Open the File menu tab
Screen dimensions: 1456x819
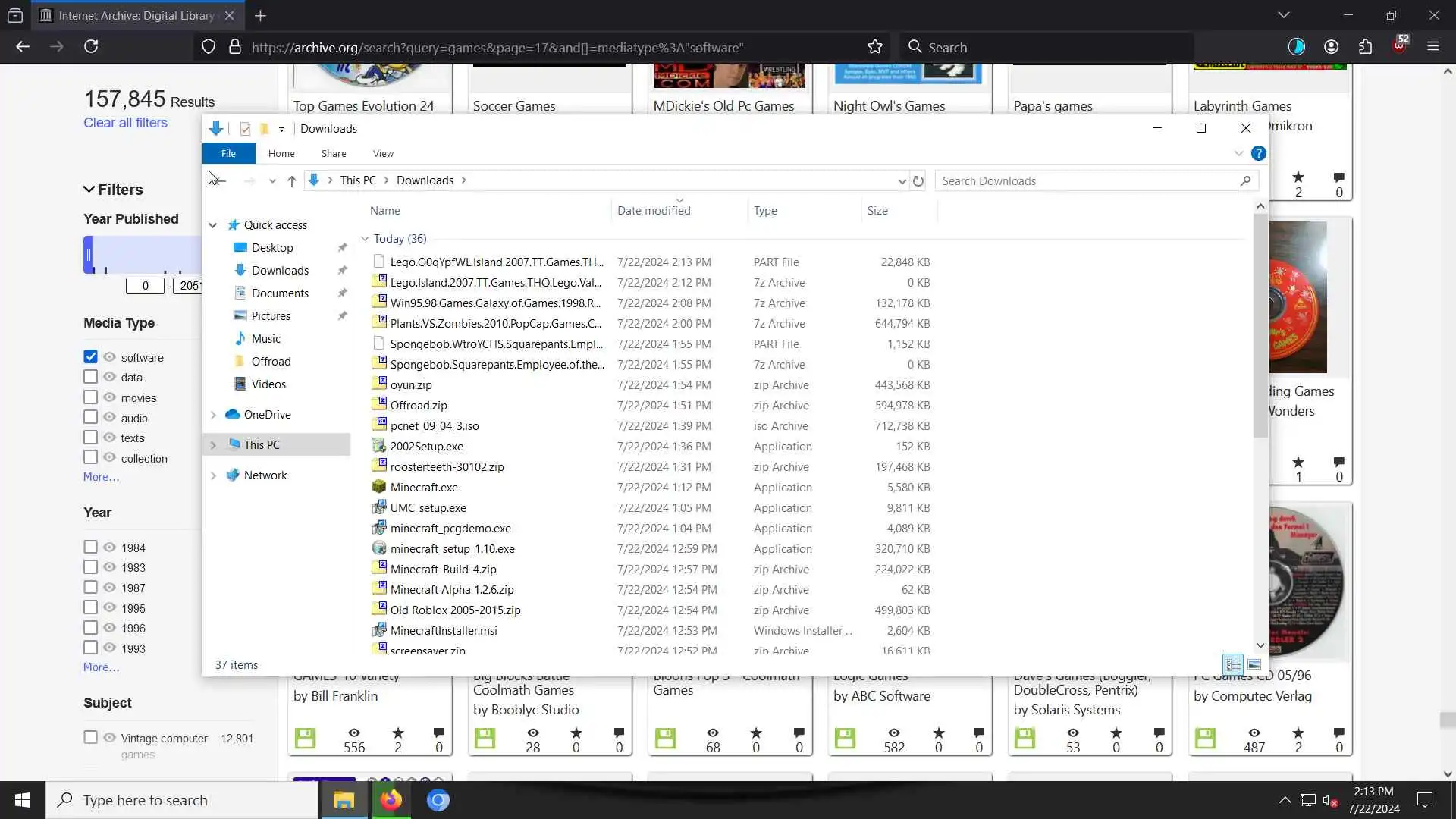tap(228, 153)
